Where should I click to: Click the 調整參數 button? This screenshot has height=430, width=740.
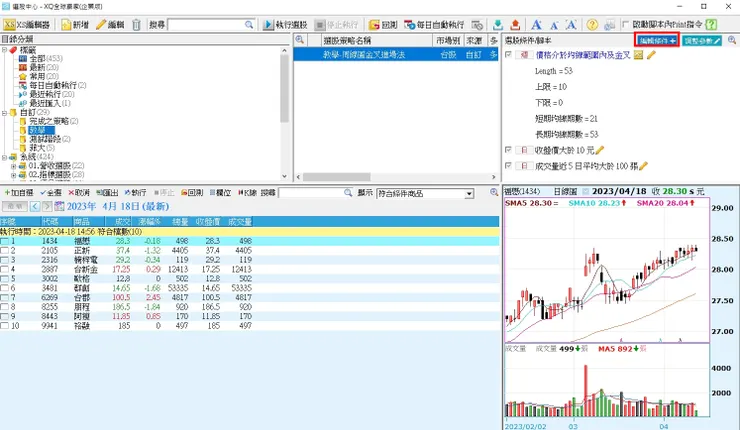(x=702, y=41)
